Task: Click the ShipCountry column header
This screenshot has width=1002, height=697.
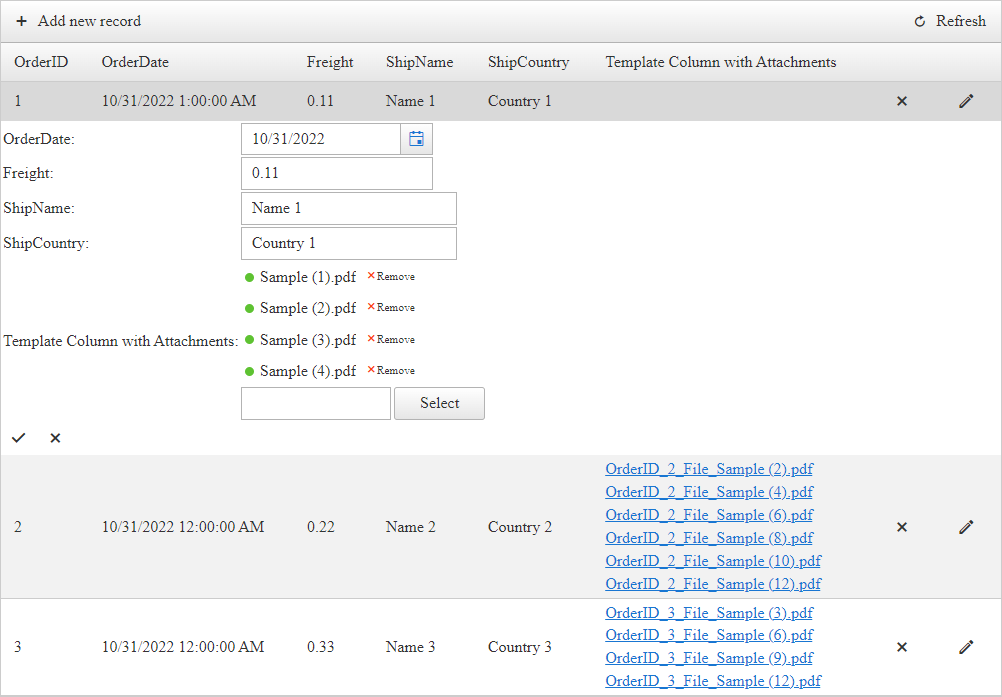Action: tap(528, 62)
